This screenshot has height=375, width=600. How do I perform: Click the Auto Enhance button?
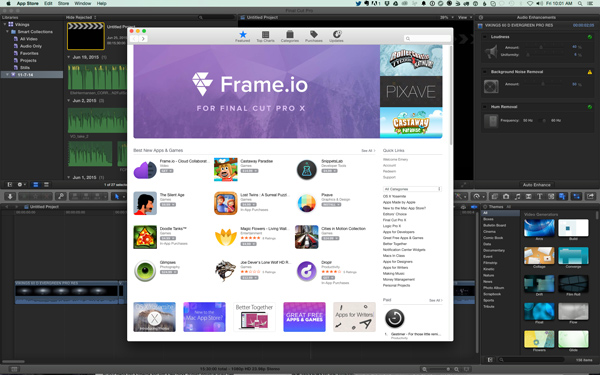[x=536, y=185]
